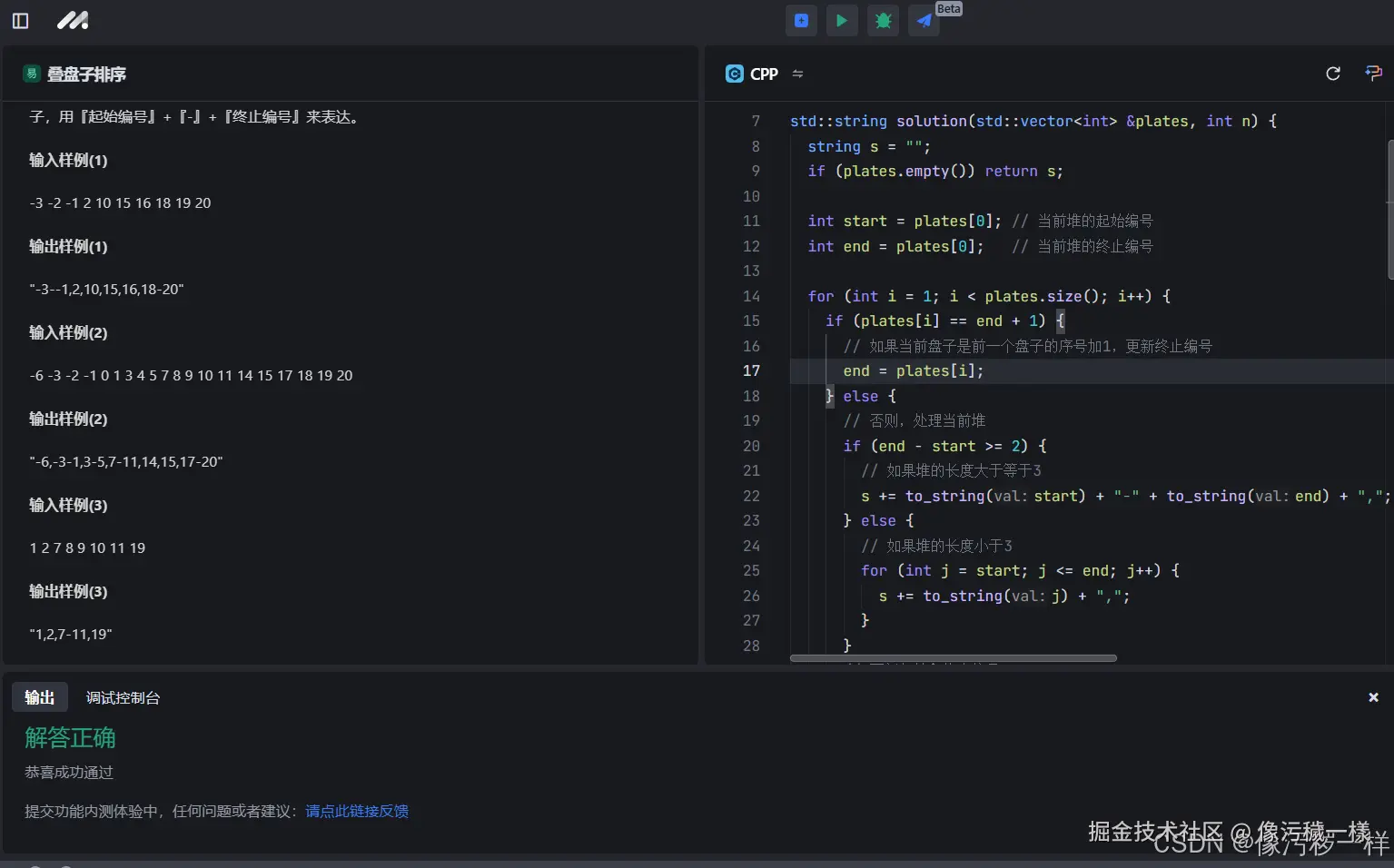Open the 请点此链接反馈 feedback link
The width and height of the screenshot is (1394, 868).
point(357,811)
